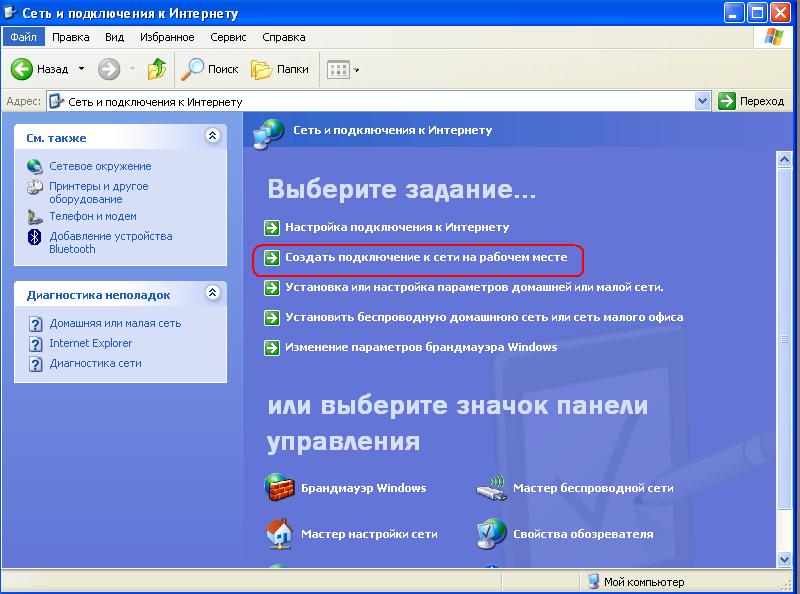Open Internet Explorer troubleshooter link
Image resolution: width=800 pixels, height=594 pixels.
point(90,343)
